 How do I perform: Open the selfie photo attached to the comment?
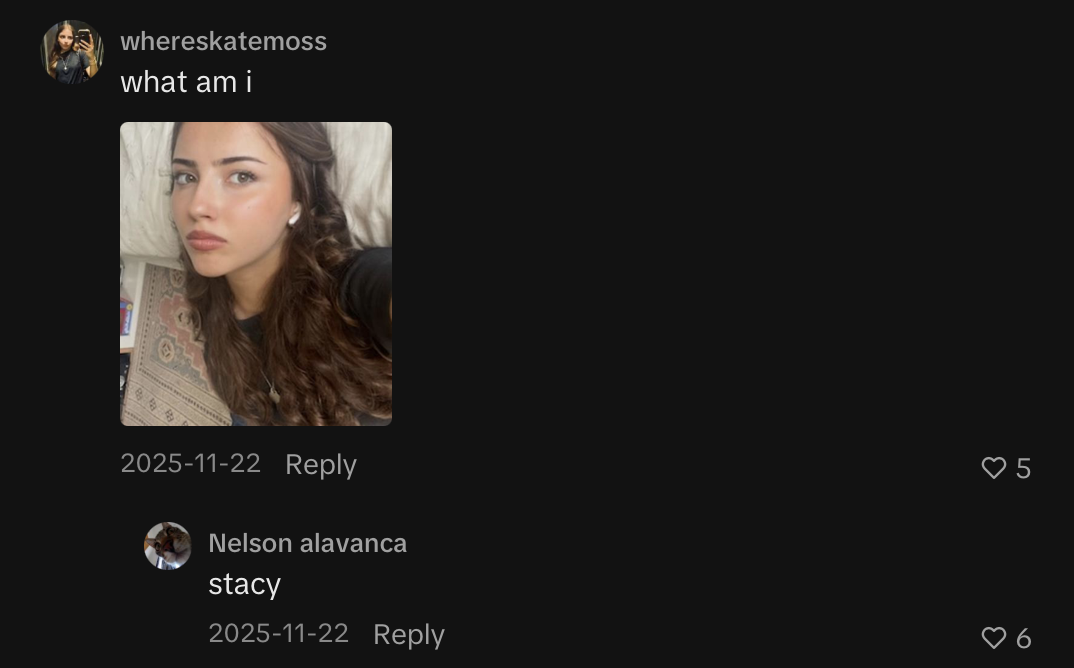point(256,274)
